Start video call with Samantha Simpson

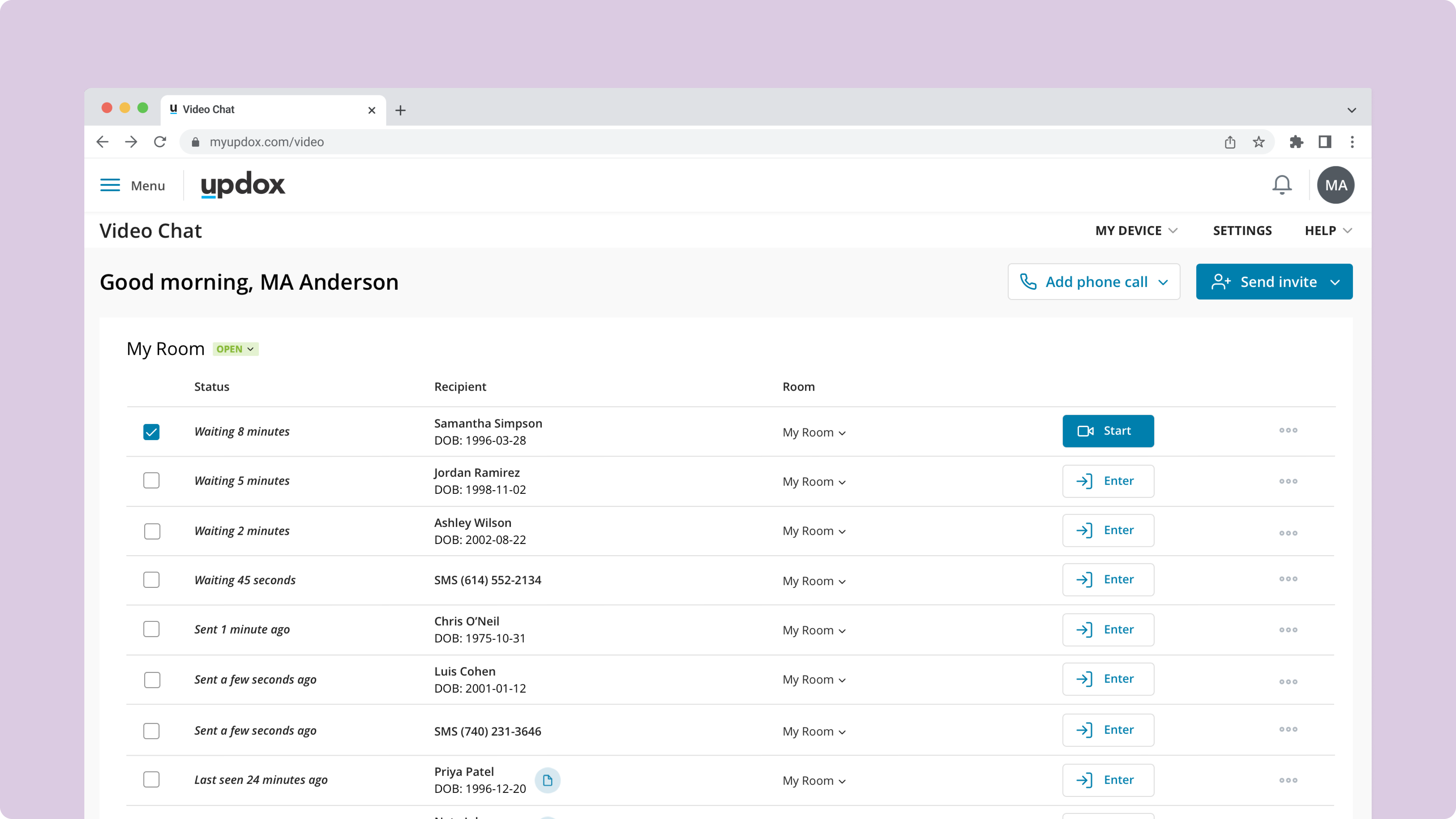point(1108,431)
